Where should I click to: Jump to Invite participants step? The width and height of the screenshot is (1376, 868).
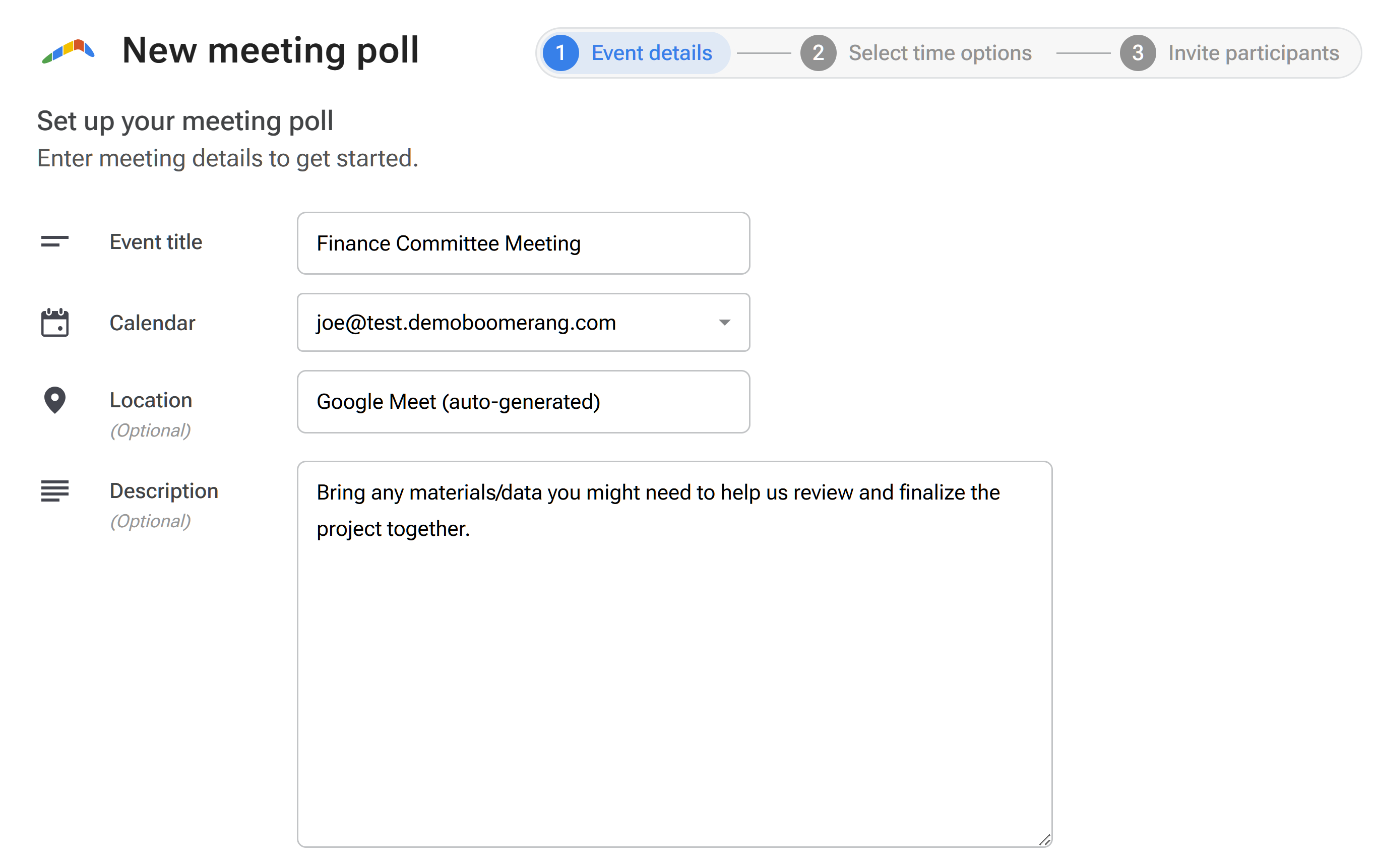click(x=1253, y=52)
